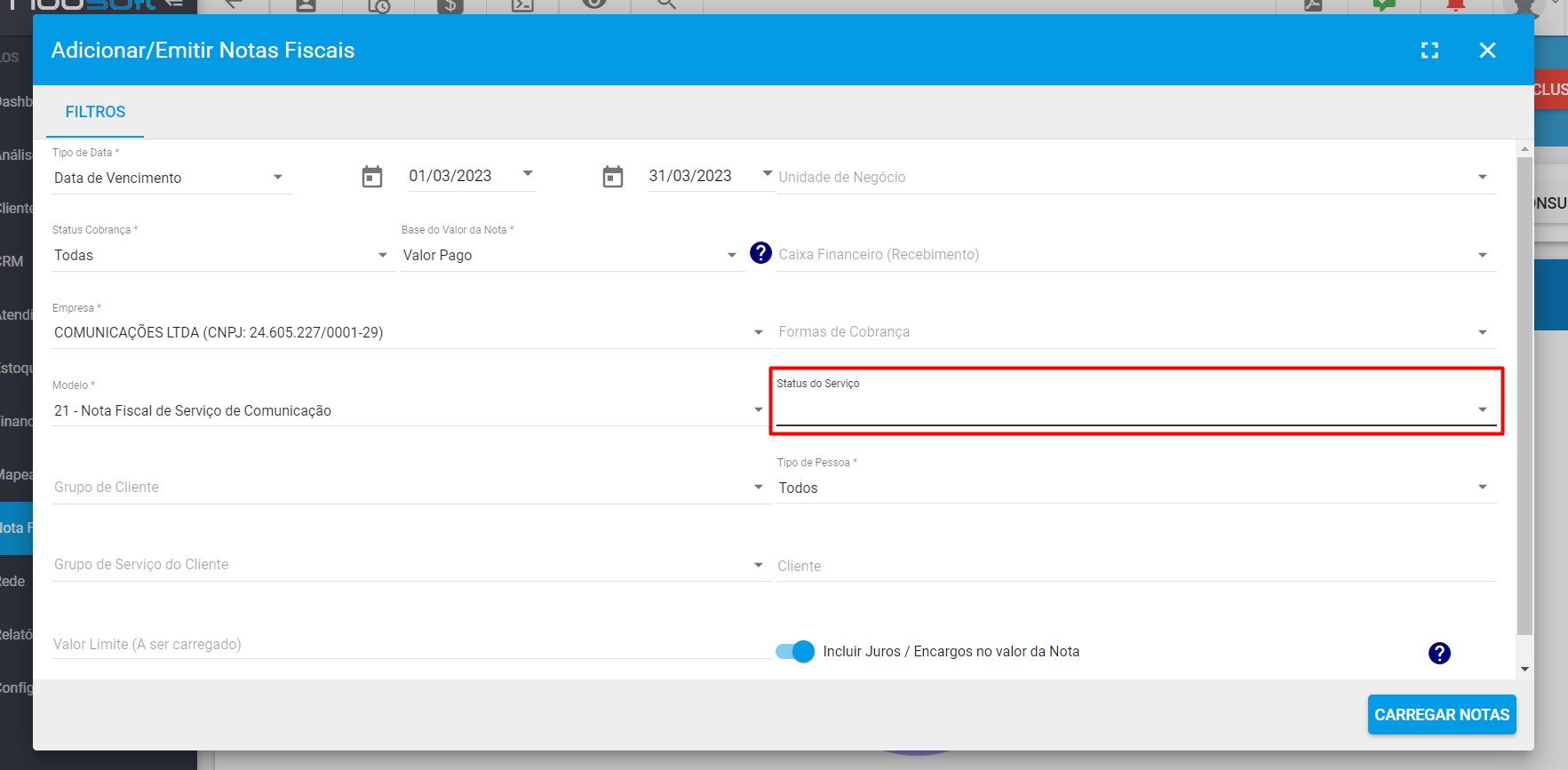Open the Status do Serviço dropdown
This screenshot has width=1568, height=770.
1135,409
